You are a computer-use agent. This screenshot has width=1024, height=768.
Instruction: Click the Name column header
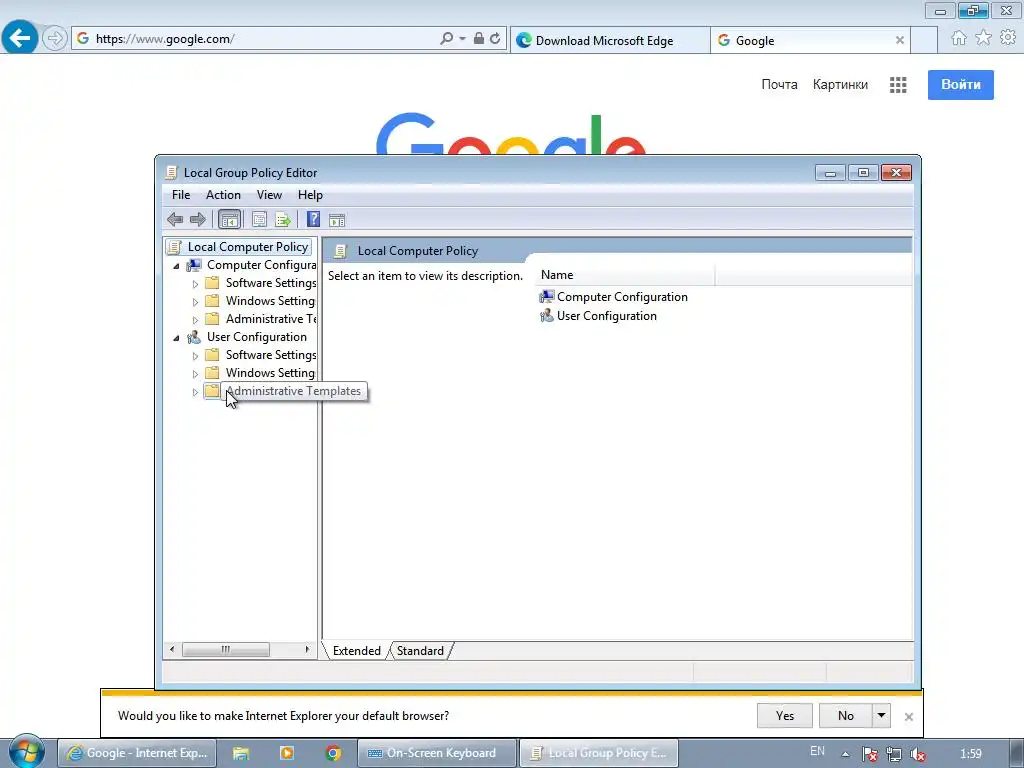click(x=625, y=275)
